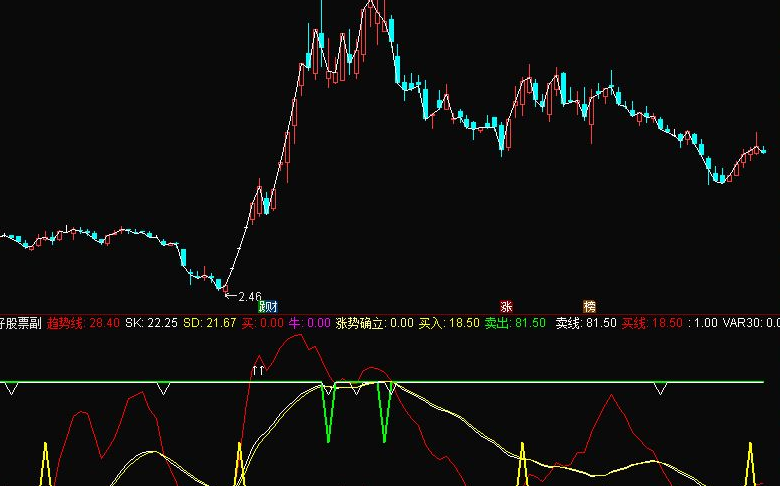780x486 pixels.
Task: Click the magenta 牛 0.00 legend label
Action: (x=309, y=323)
